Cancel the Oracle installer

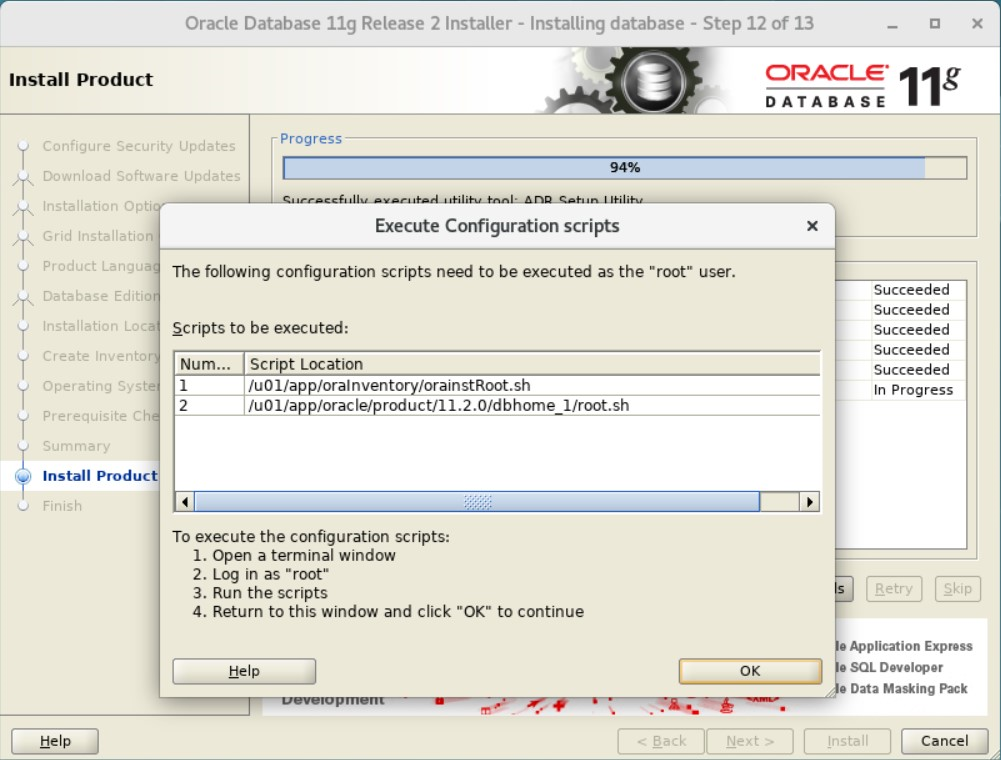click(942, 741)
